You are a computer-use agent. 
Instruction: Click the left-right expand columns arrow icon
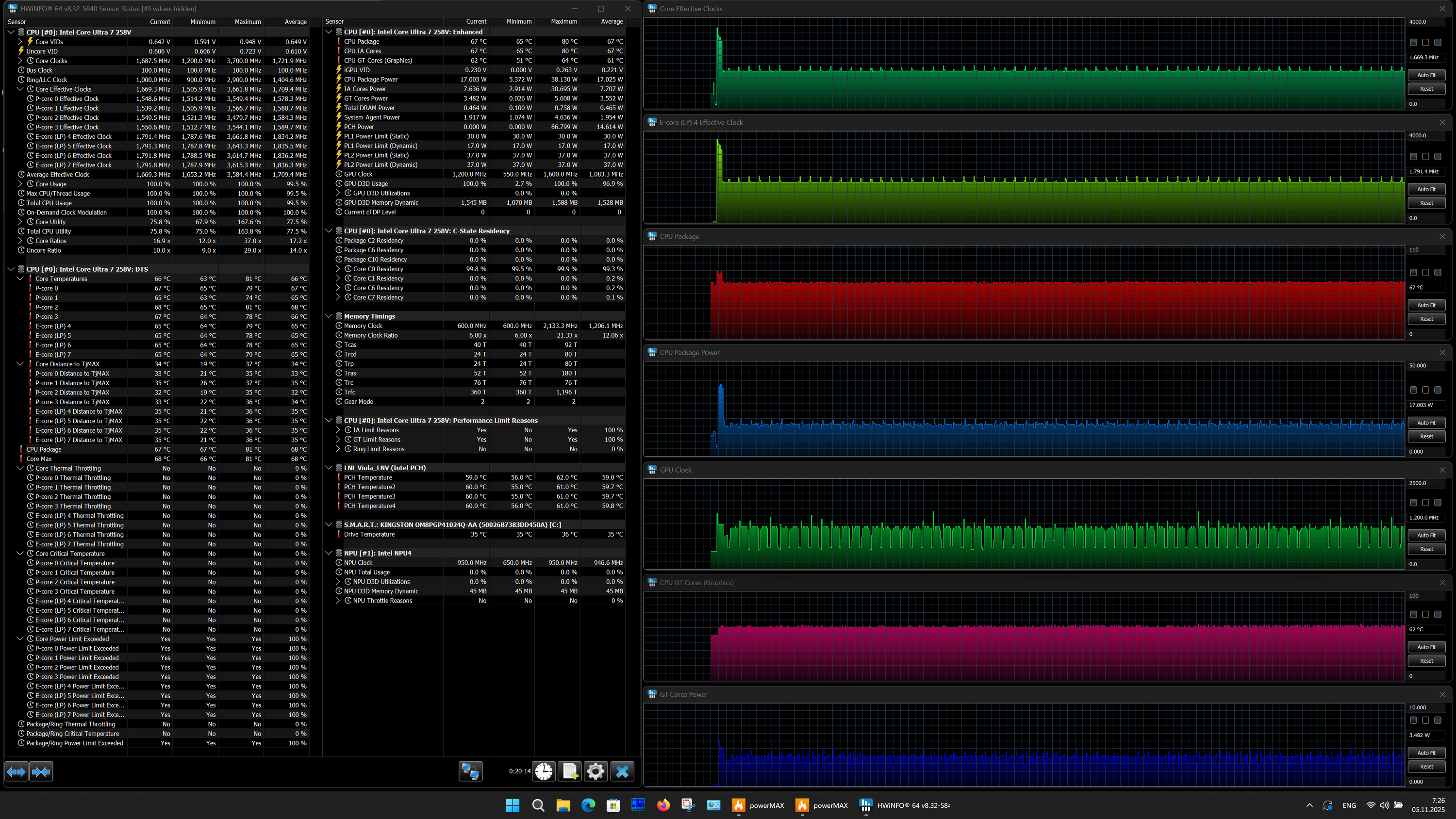tap(16, 771)
